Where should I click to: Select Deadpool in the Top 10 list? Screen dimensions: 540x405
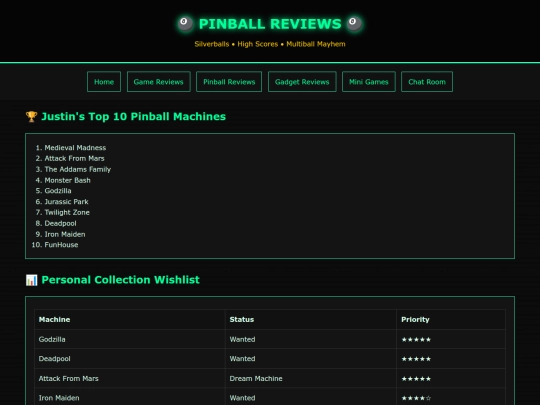(60, 223)
